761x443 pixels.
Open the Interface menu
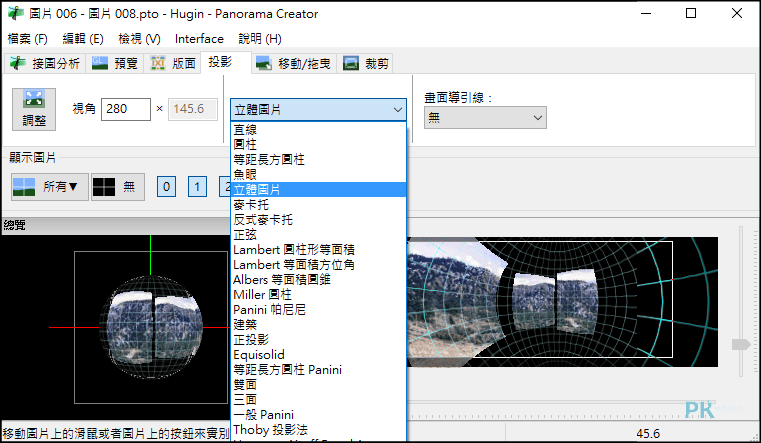(199, 39)
